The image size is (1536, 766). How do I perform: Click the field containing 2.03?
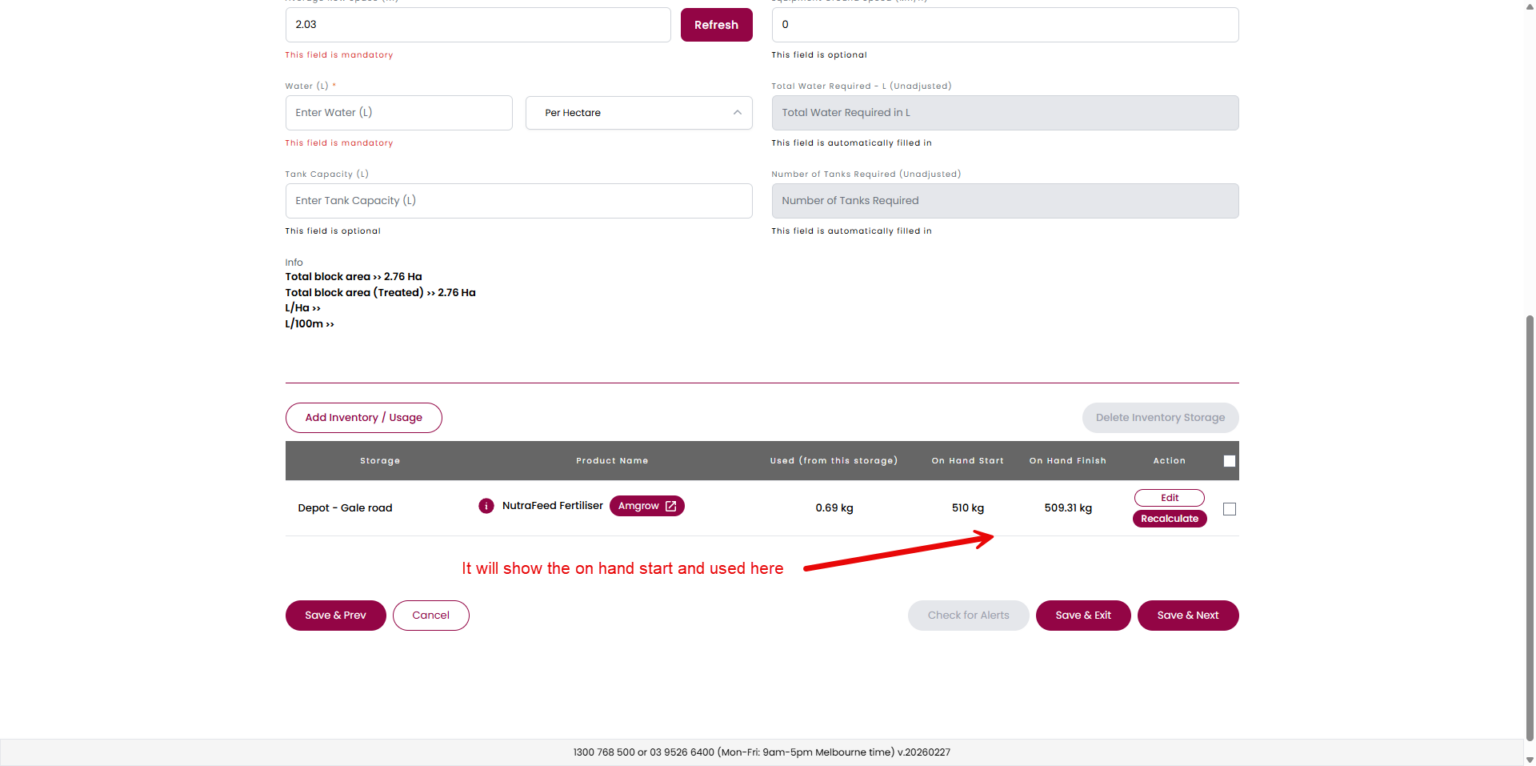click(x=477, y=25)
